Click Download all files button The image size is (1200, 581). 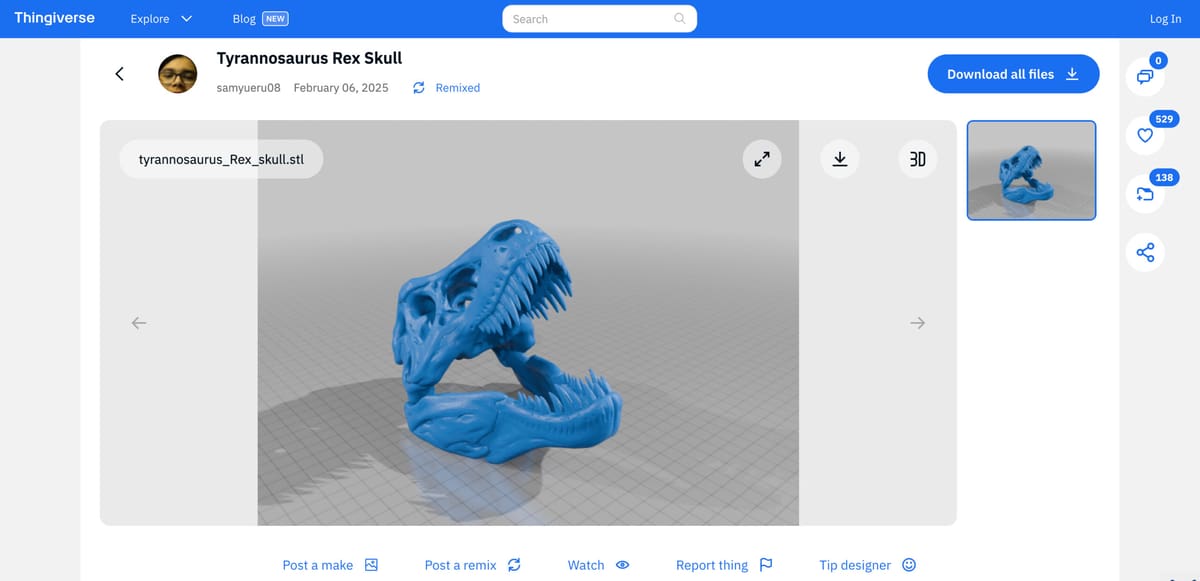1012,74
